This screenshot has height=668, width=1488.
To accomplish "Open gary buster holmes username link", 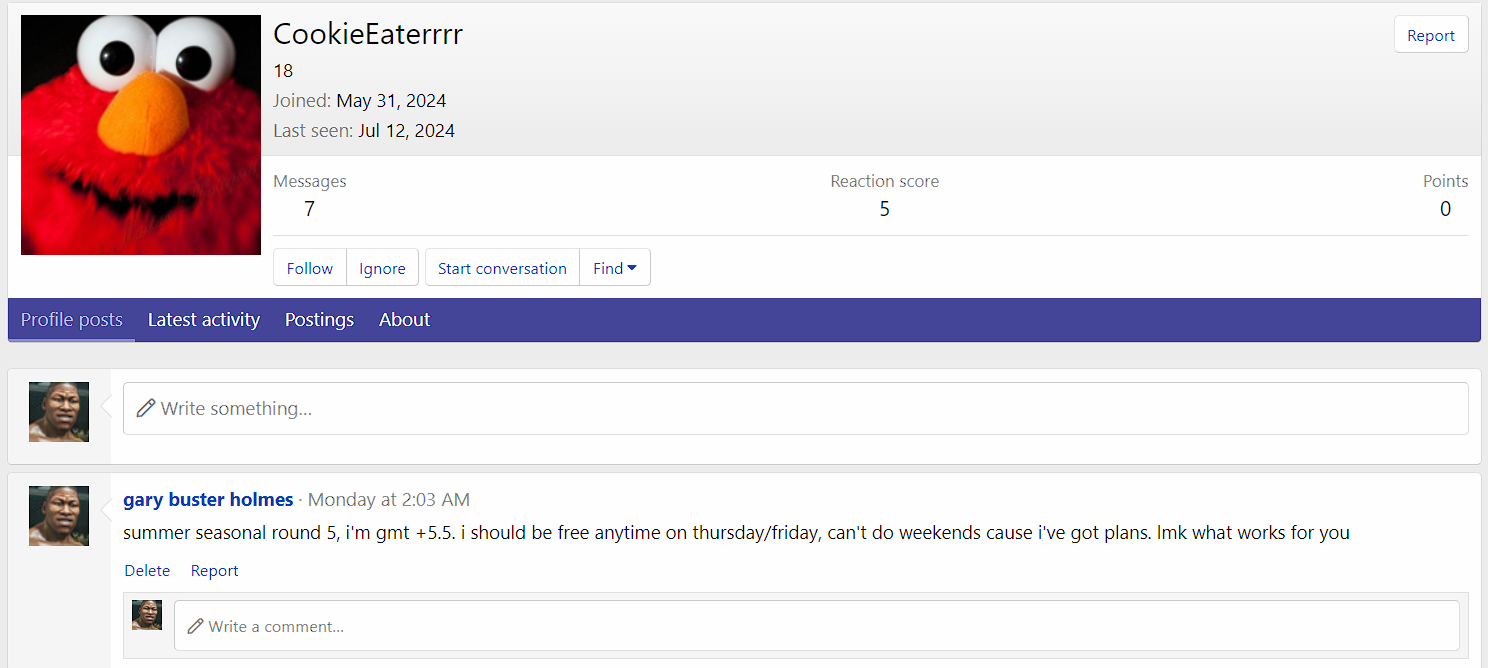I will tap(208, 499).
